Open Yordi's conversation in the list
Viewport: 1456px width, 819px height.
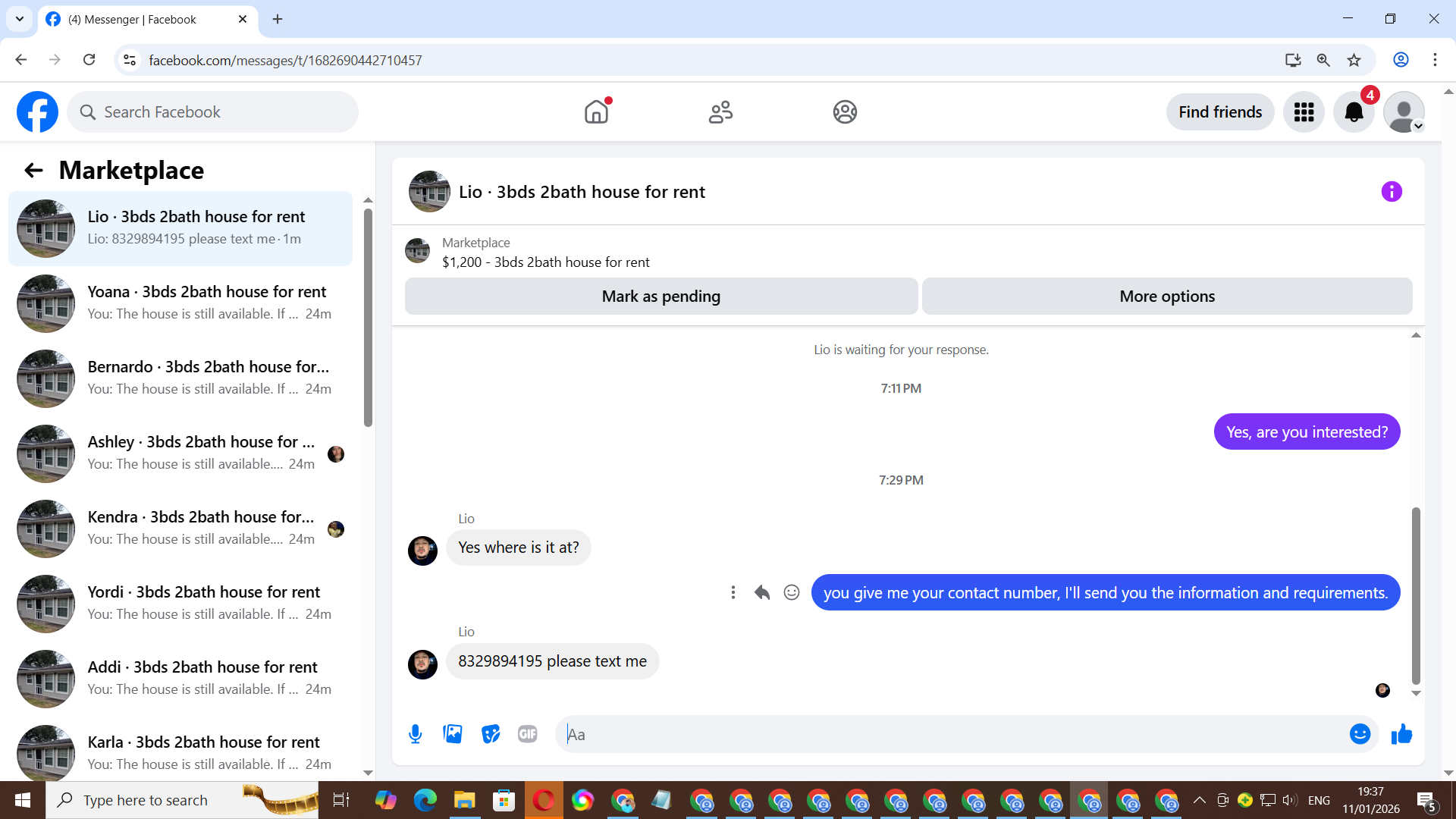click(x=180, y=604)
